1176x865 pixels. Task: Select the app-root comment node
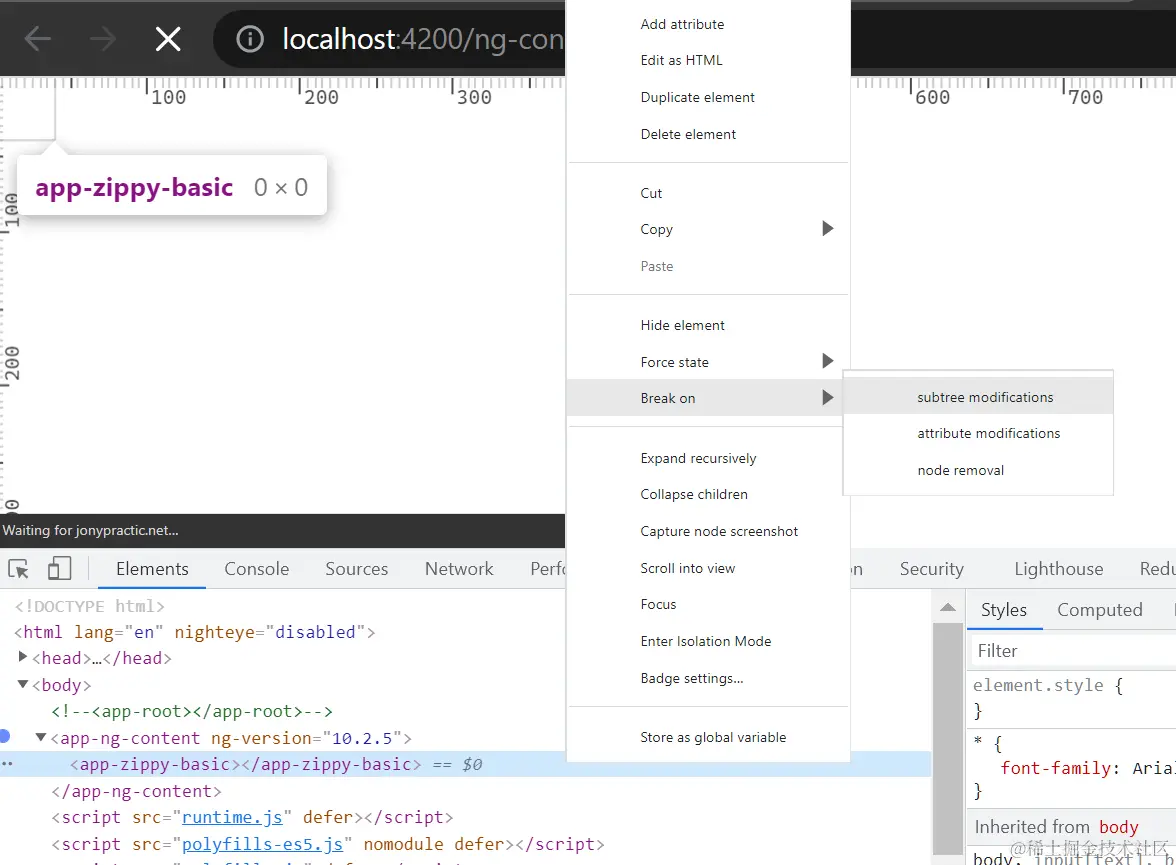pos(192,711)
